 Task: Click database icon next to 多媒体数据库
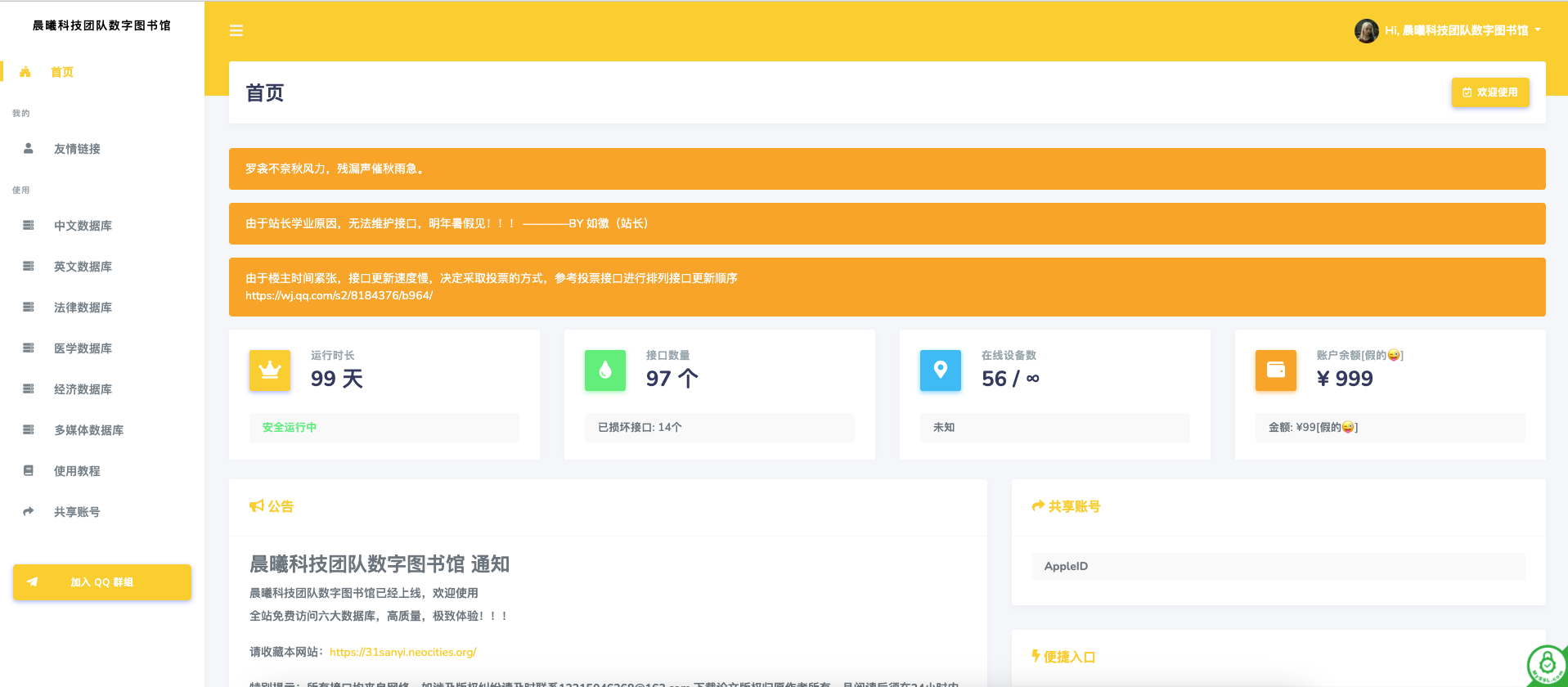pyautogui.click(x=29, y=429)
